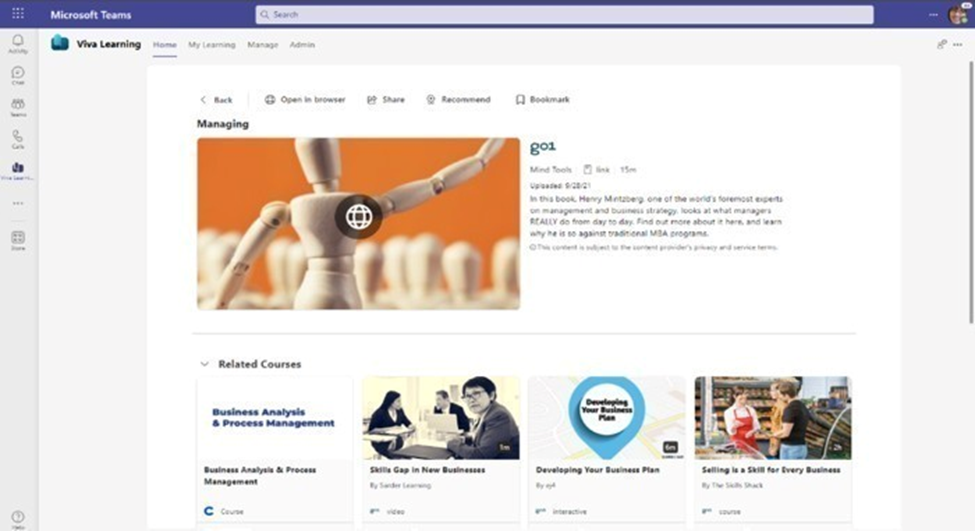Open course in browser

coord(305,99)
